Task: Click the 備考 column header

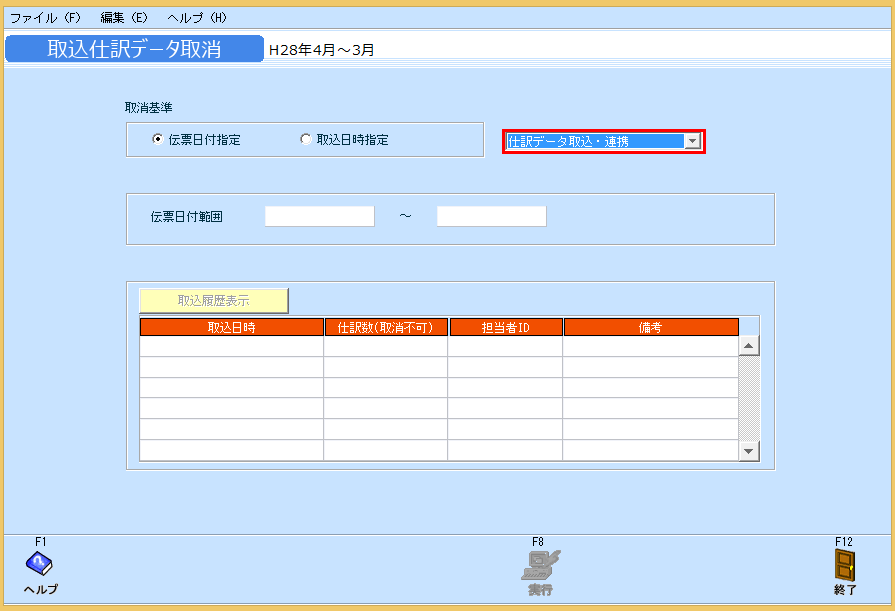Action: pyautogui.click(x=651, y=326)
